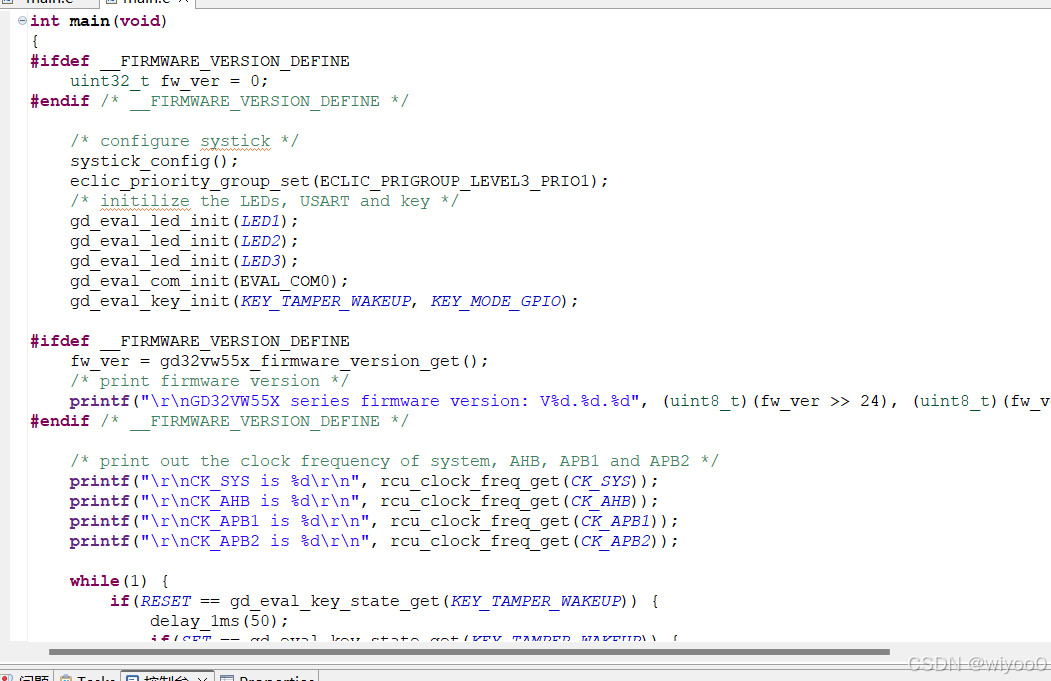Click 'LED2' in gd_eval_led_init call
1051x681 pixels.
tap(260, 241)
